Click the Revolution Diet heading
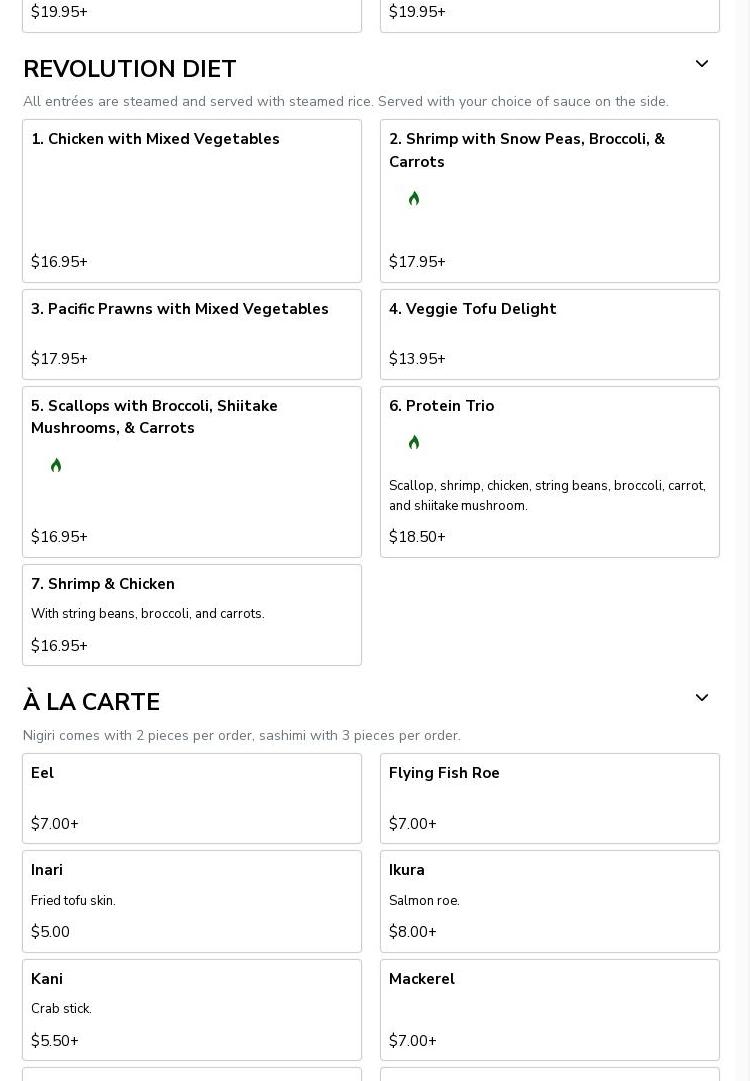Screen dimensions: 750x1081 130,69
